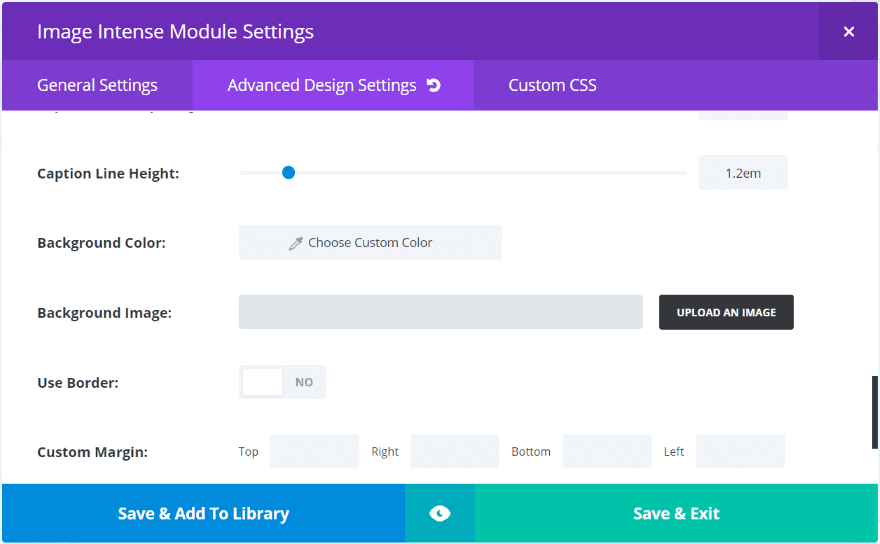Click the Custom Margin Bottom field
Image resolution: width=880 pixels, height=544 pixels.
point(606,451)
